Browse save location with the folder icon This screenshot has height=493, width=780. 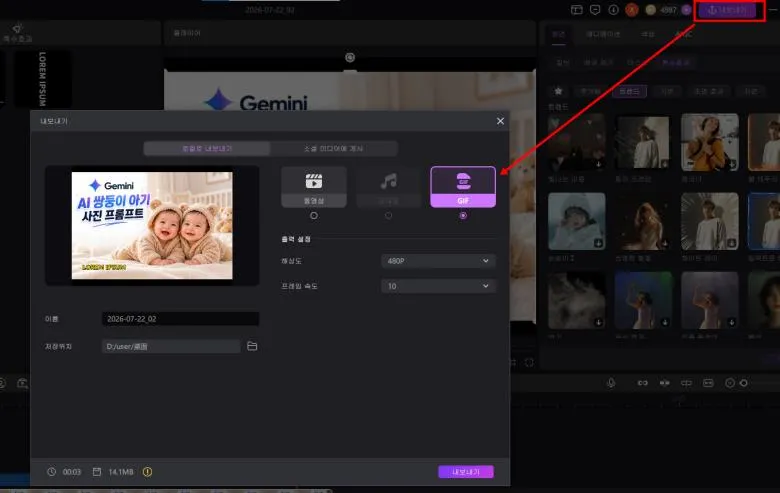(252, 346)
